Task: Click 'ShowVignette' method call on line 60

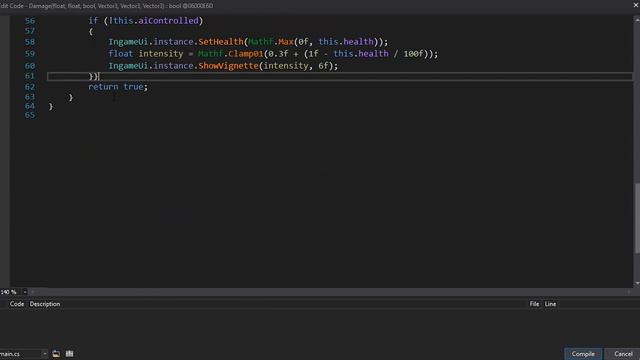Action: (229, 66)
